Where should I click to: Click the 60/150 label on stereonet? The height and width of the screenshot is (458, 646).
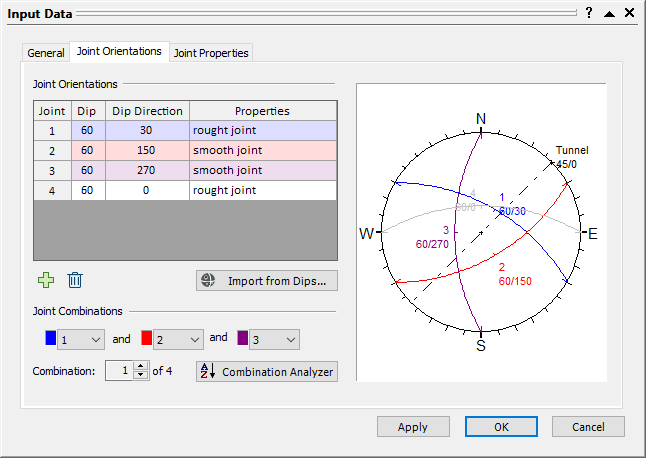515,281
